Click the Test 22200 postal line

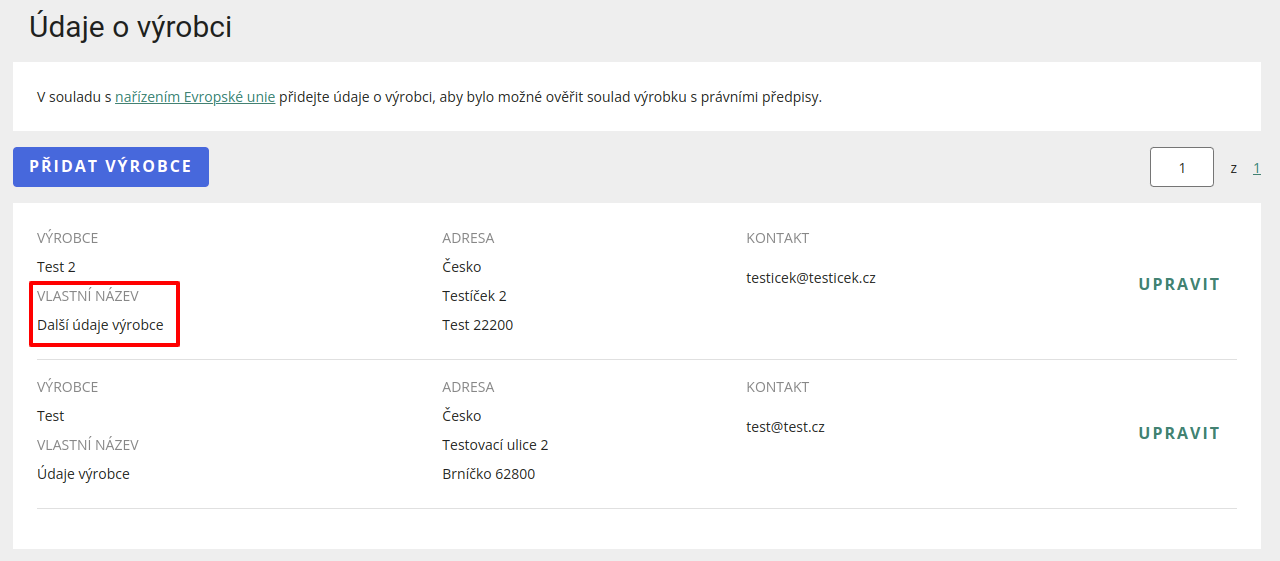click(x=477, y=325)
